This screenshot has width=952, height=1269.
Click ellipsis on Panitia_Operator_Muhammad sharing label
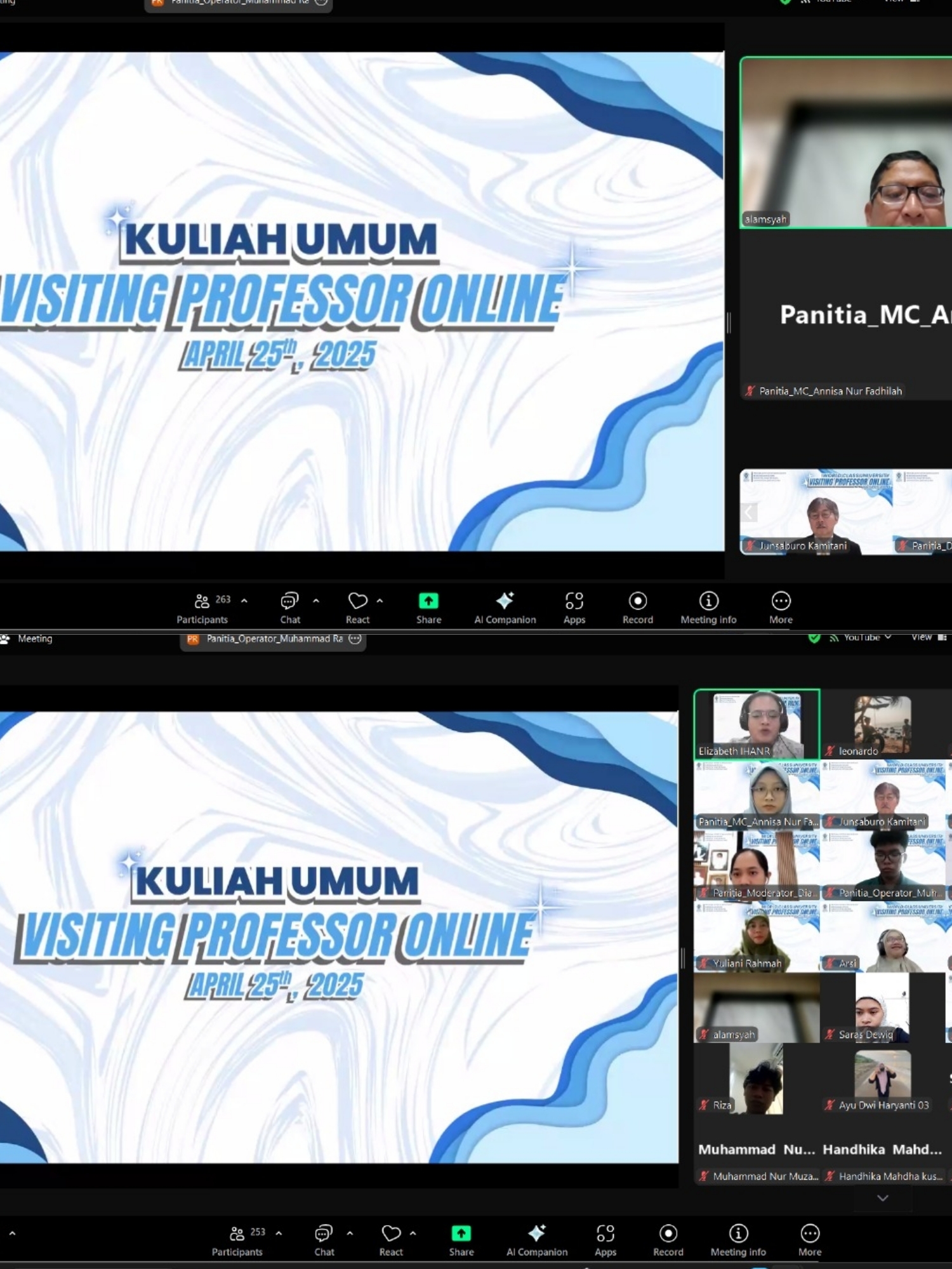pyautogui.click(x=355, y=639)
